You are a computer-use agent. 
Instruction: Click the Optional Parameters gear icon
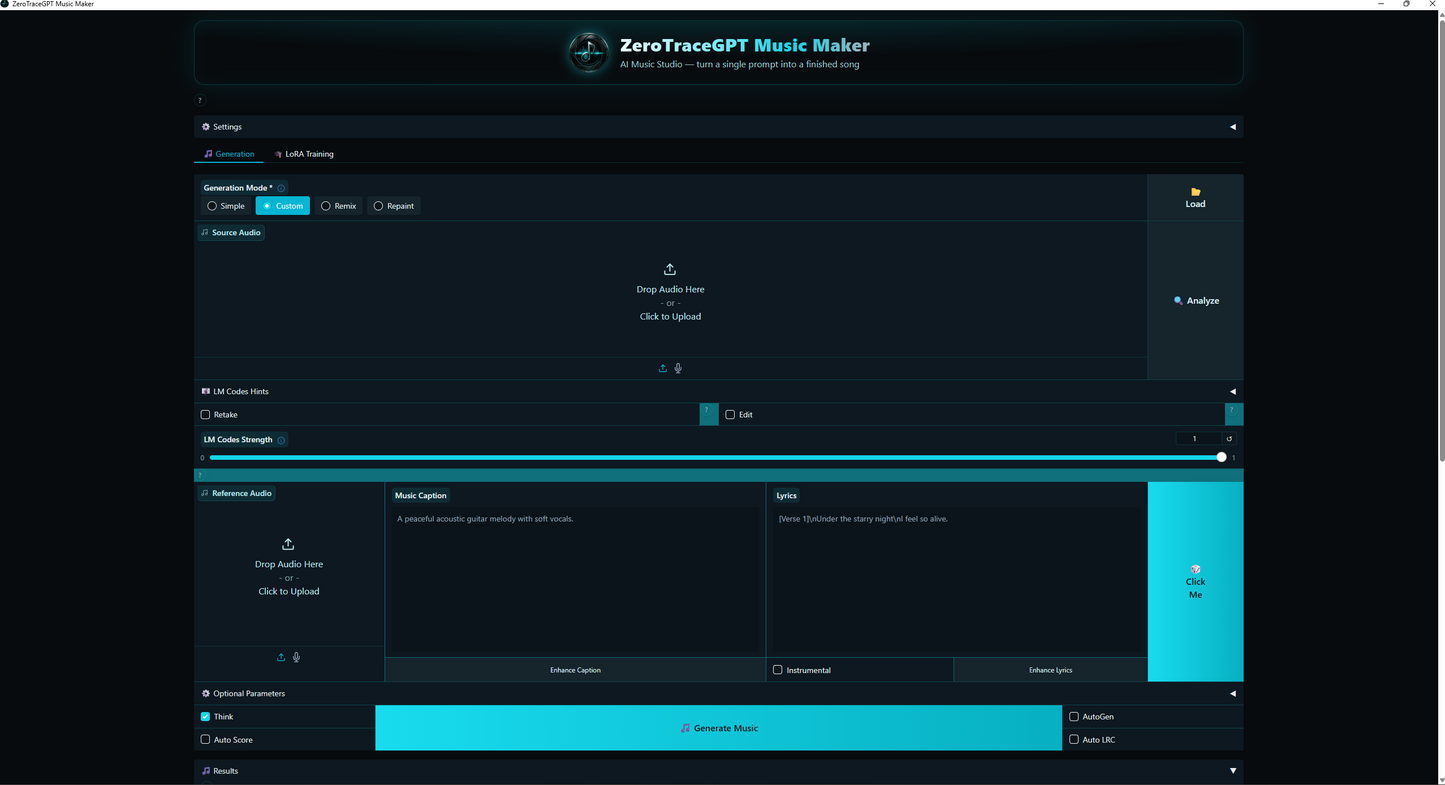(206, 693)
